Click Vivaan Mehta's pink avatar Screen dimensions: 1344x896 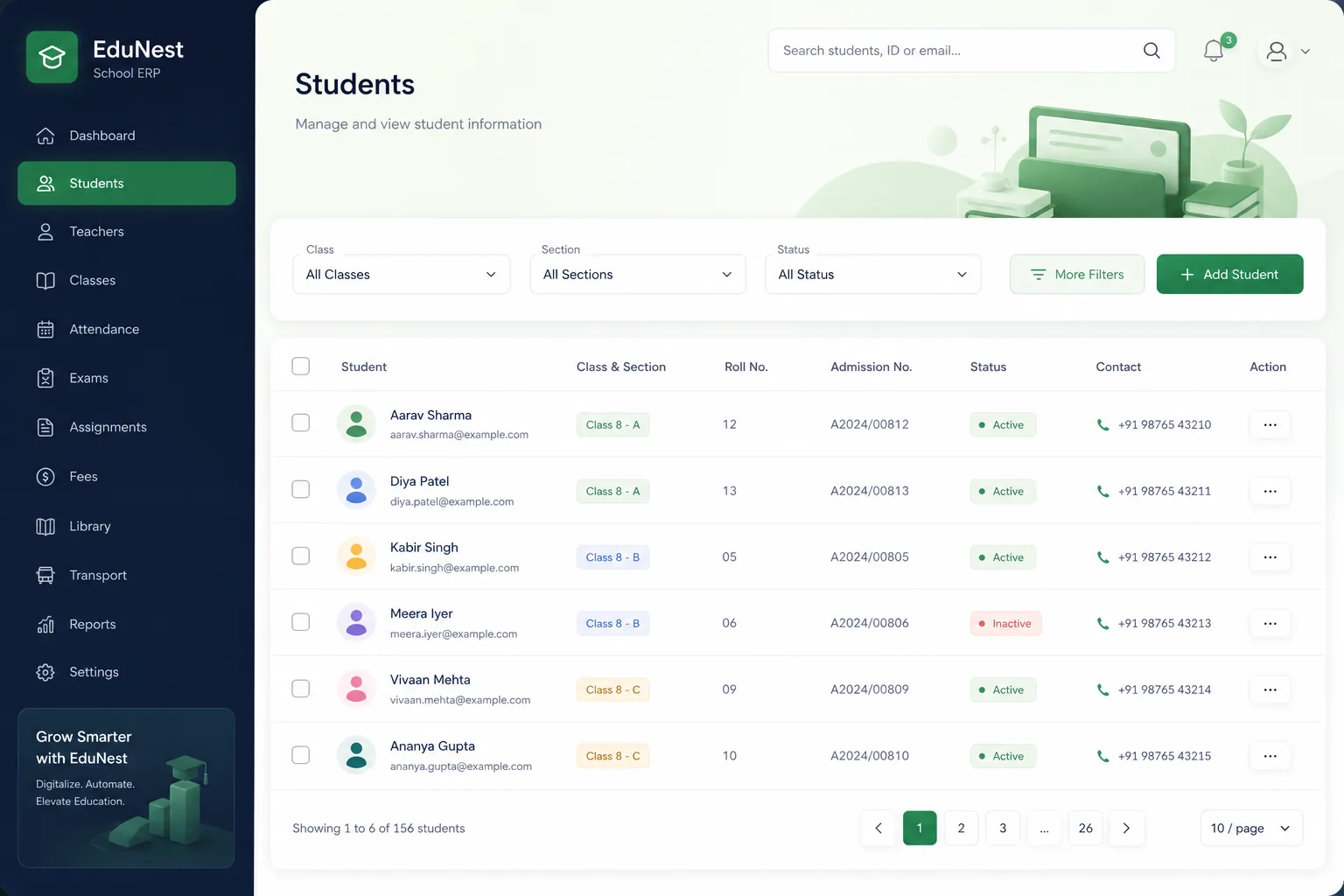(x=356, y=689)
